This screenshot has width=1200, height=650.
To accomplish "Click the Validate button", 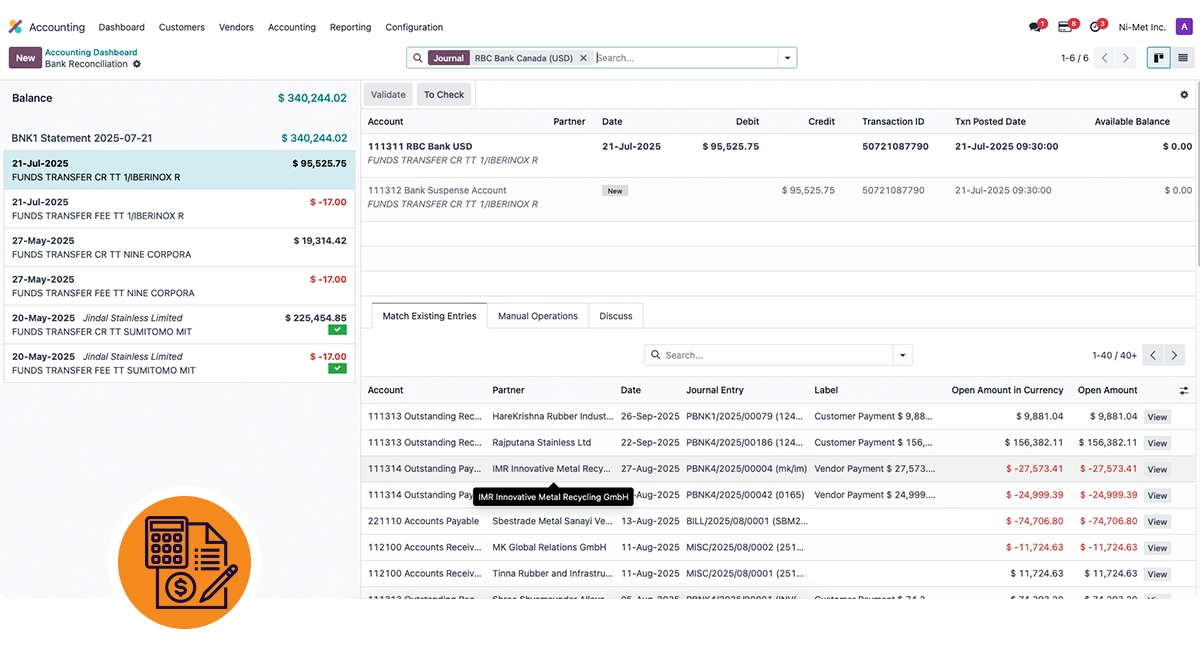I will click(x=388, y=95).
